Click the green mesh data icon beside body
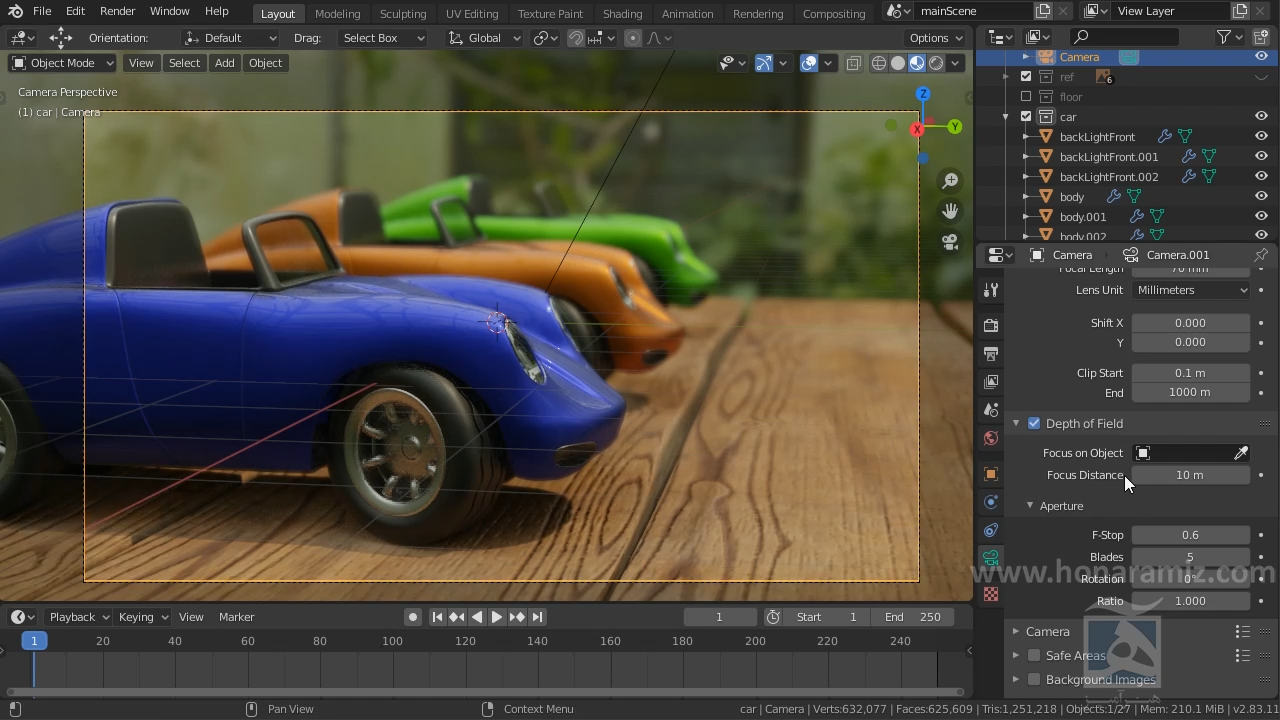Viewport: 1280px width, 720px height. [x=1134, y=197]
